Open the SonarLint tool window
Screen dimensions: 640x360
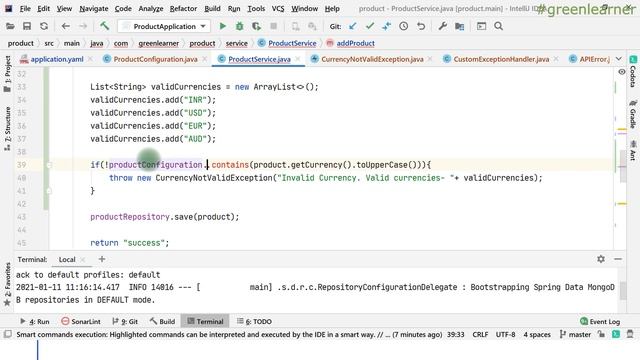pos(81,321)
